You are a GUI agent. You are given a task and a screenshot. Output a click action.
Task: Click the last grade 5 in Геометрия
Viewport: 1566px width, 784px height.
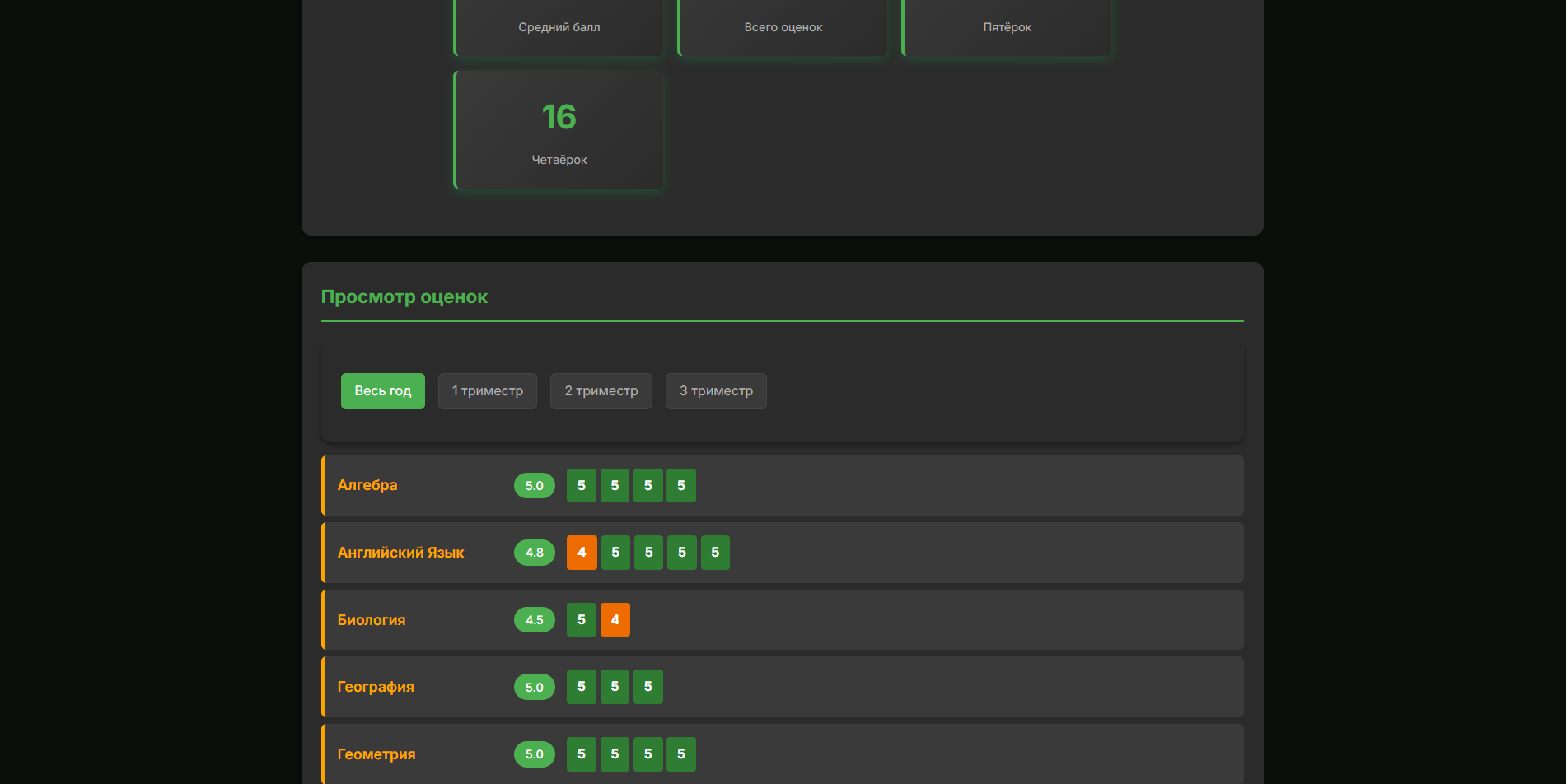(x=681, y=754)
